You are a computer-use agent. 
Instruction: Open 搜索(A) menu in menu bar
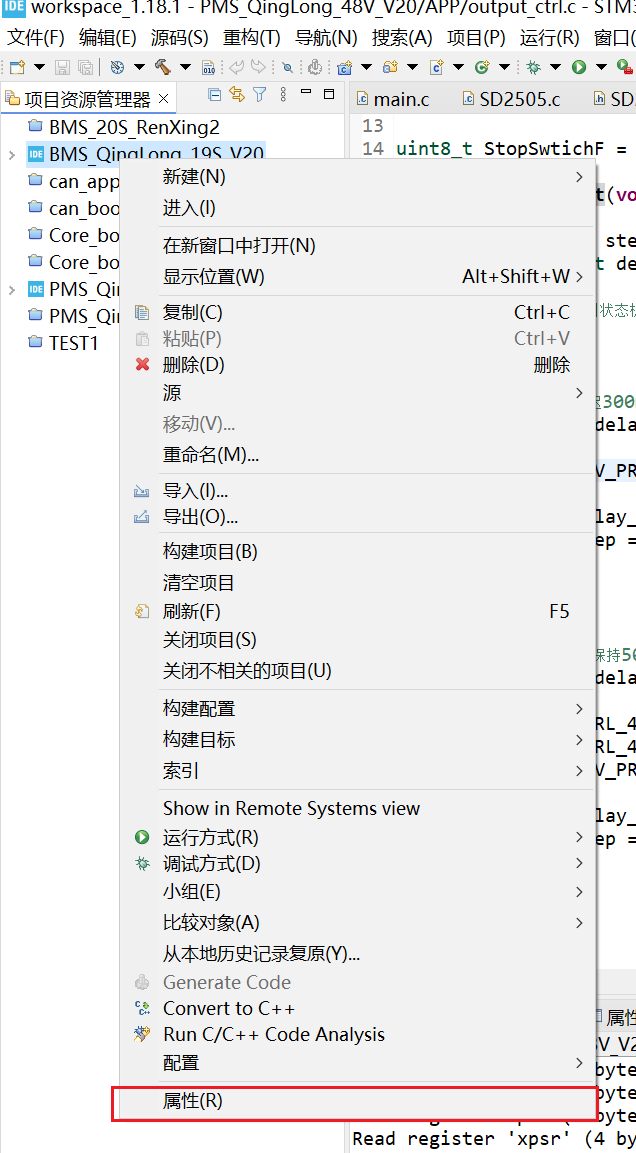[402, 38]
